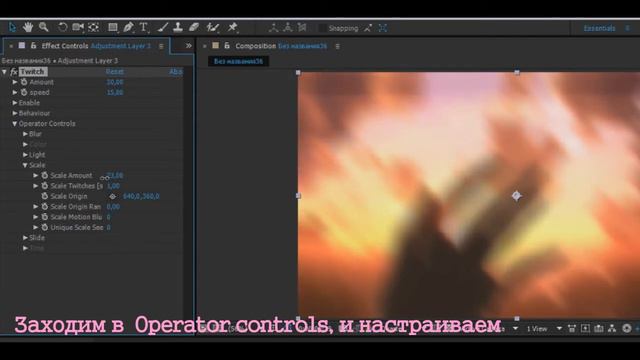Viewport: 640px width, 360px height.
Task: Click the Composition Flowchart icon in viewer footer
Action: click(612, 328)
